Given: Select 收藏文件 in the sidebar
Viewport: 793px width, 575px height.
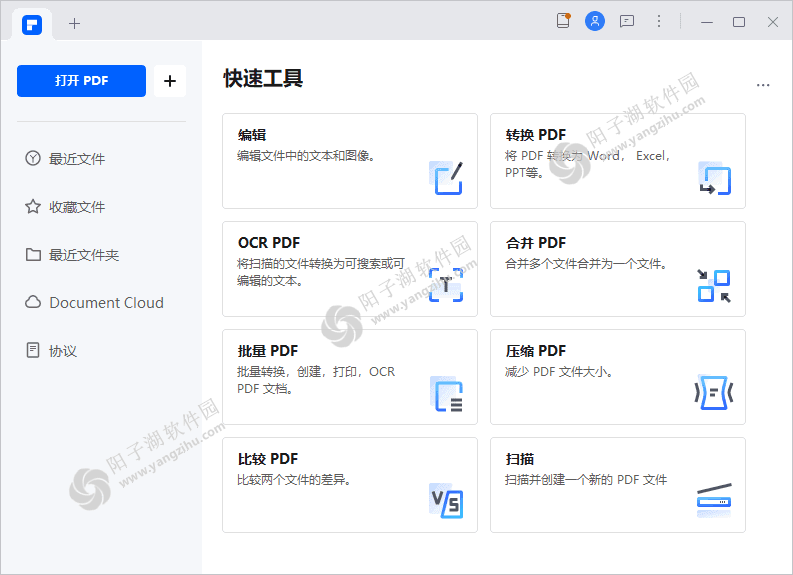Looking at the screenshot, I should tap(77, 207).
